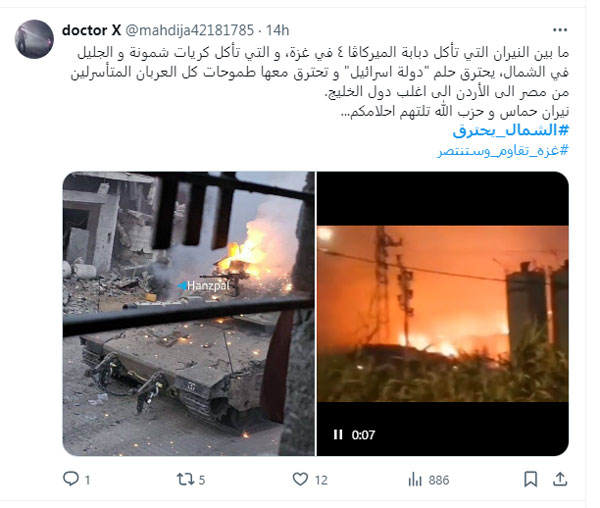Click the 886 views count

coord(439,480)
